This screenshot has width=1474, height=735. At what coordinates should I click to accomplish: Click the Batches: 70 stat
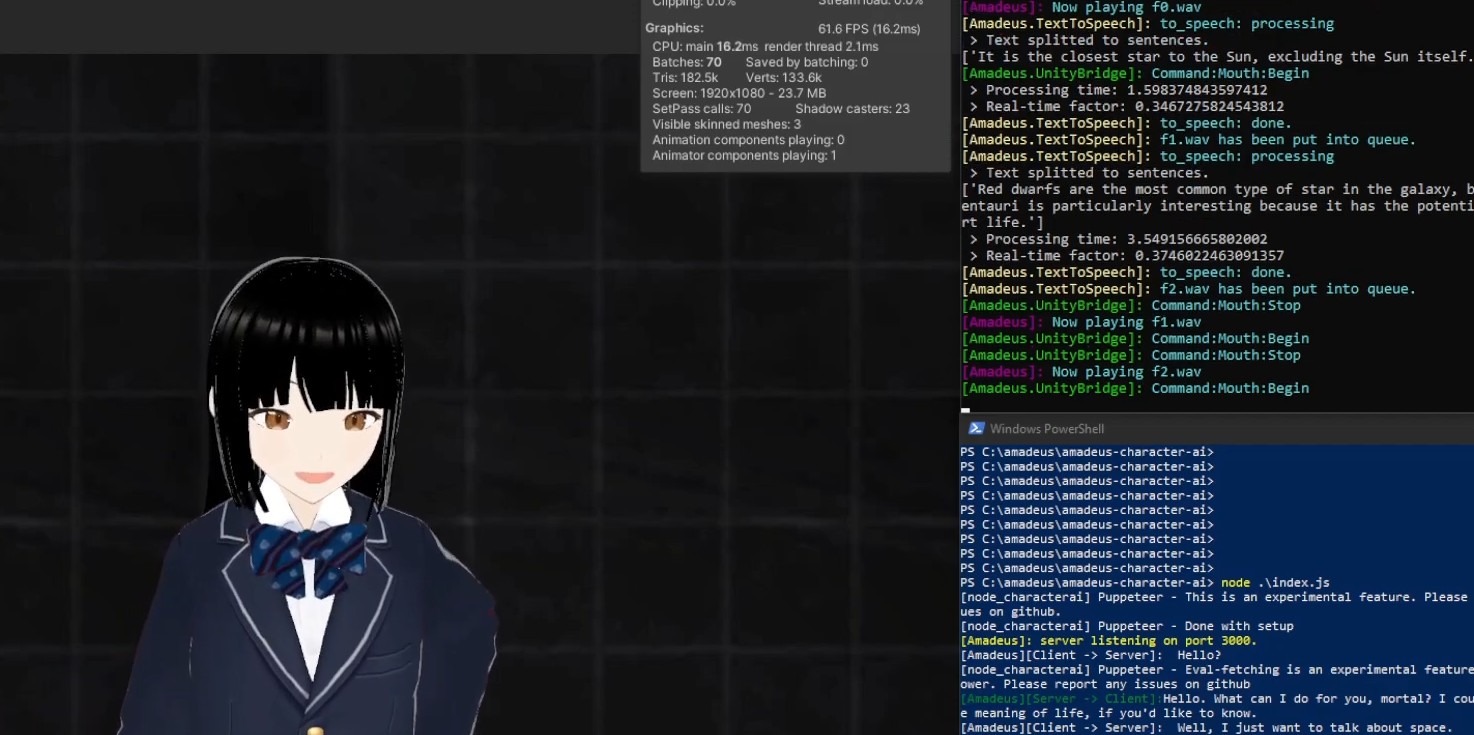pyautogui.click(x=687, y=62)
